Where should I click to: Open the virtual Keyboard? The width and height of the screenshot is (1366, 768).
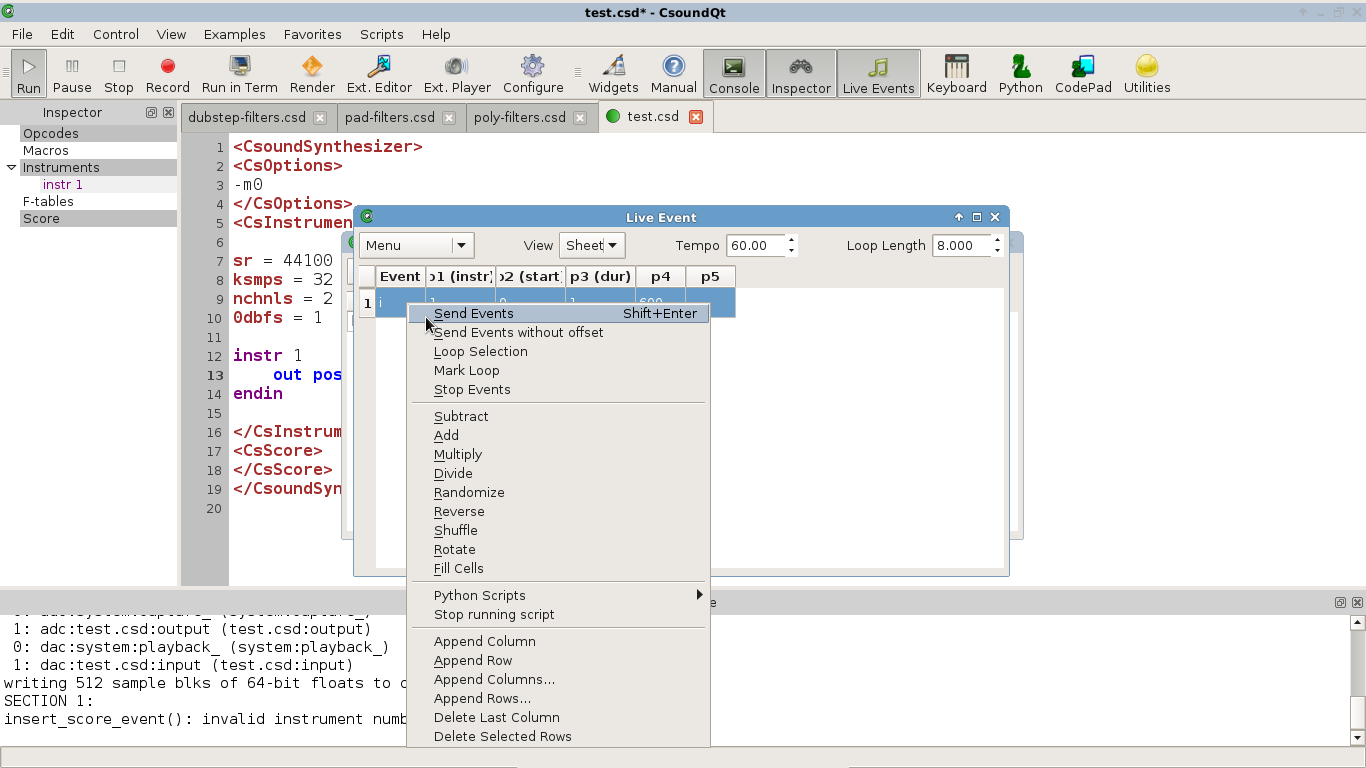956,73
